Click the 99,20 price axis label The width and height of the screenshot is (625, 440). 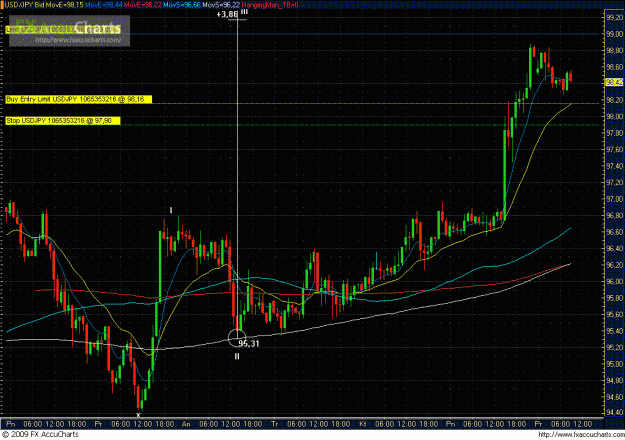coord(614,18)
